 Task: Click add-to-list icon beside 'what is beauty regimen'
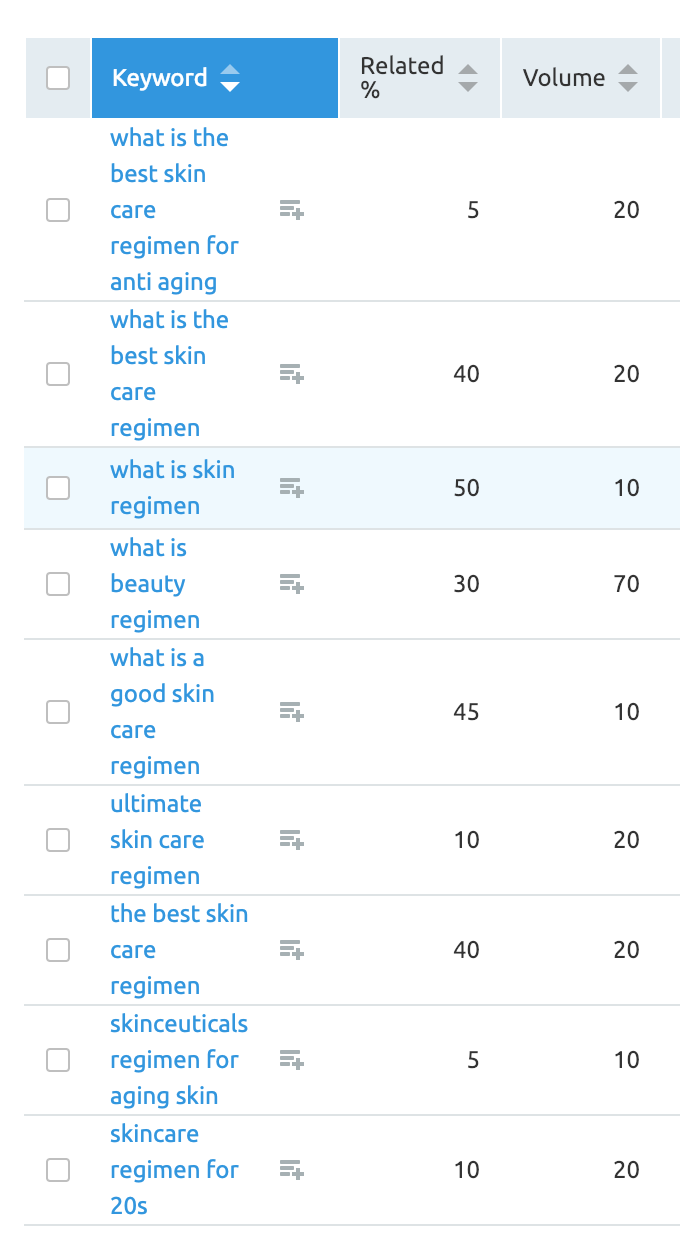pyautogui.click(x=291, y=584)
